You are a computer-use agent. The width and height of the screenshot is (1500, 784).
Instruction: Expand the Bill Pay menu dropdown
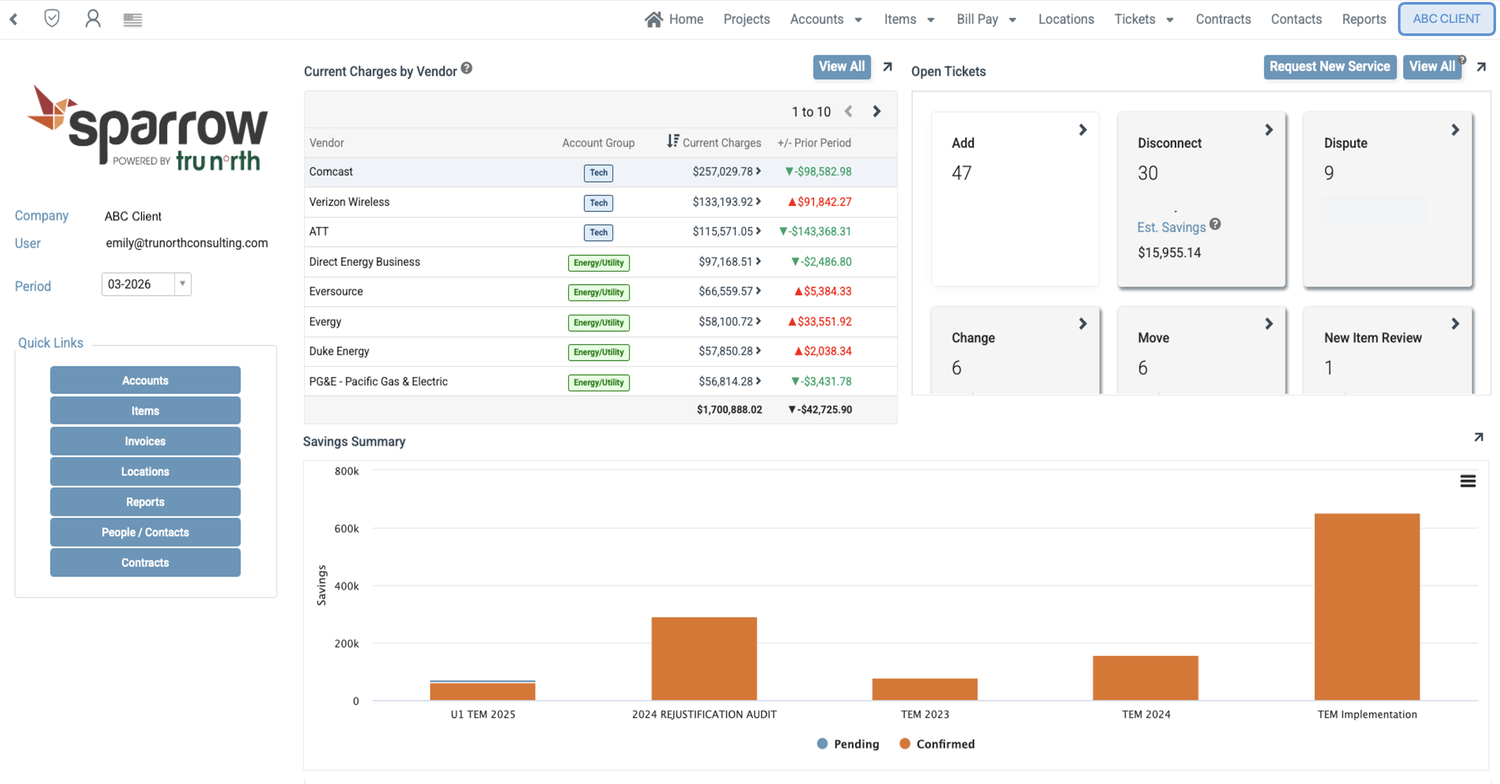tap(986, 19)
